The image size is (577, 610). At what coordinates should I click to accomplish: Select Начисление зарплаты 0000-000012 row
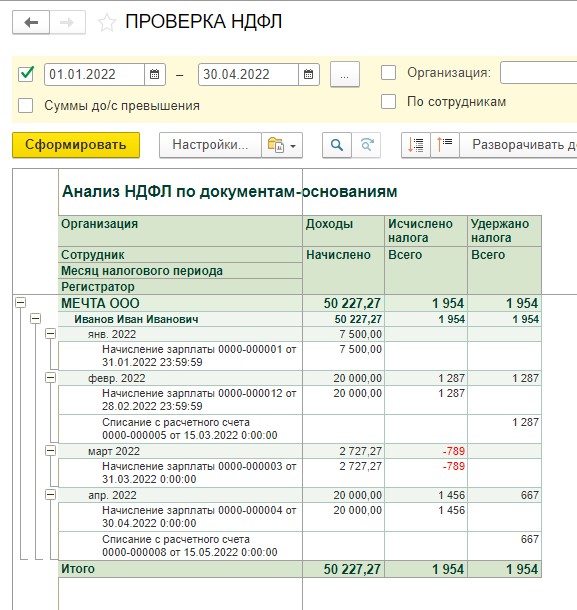(x=181, y=400)
